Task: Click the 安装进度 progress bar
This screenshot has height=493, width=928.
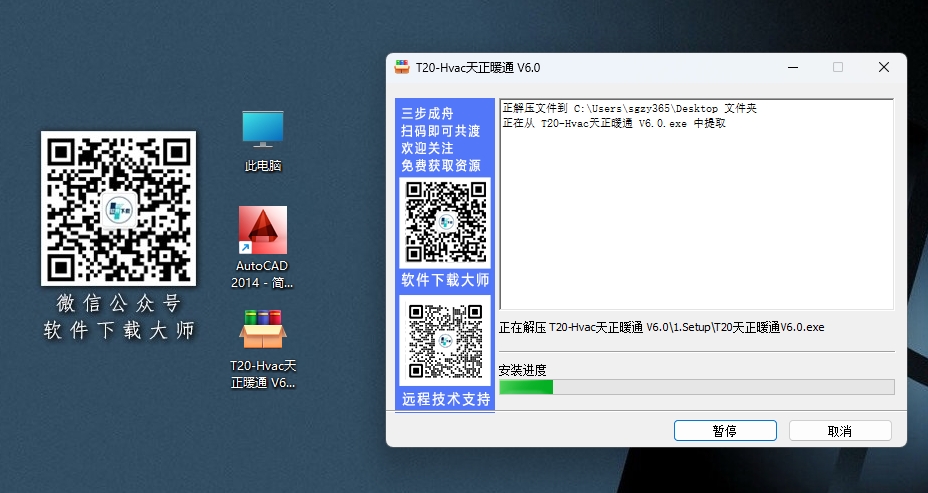Action: [x=697, y=387]
